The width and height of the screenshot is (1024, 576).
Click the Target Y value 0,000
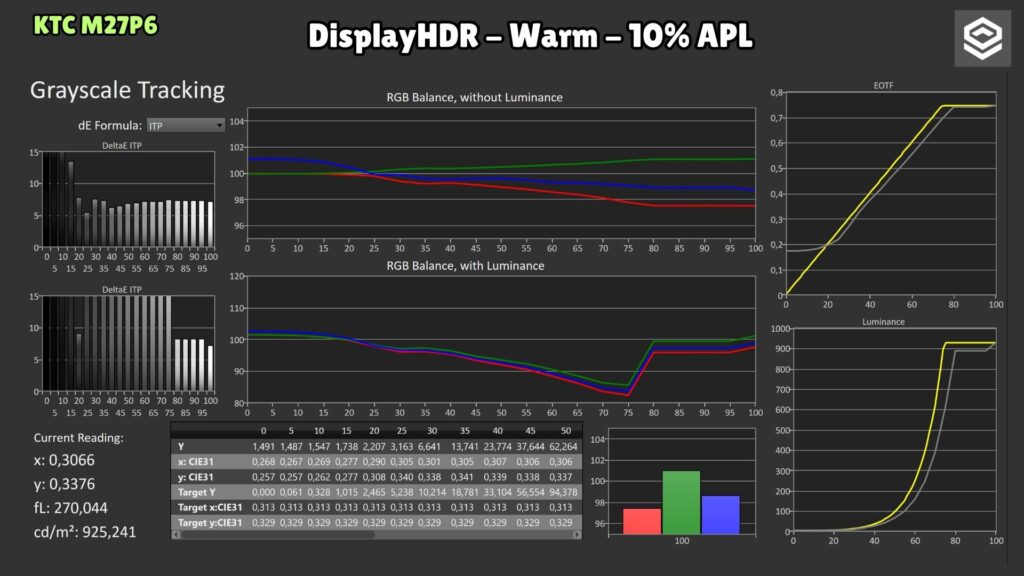(x=263, y=492)
